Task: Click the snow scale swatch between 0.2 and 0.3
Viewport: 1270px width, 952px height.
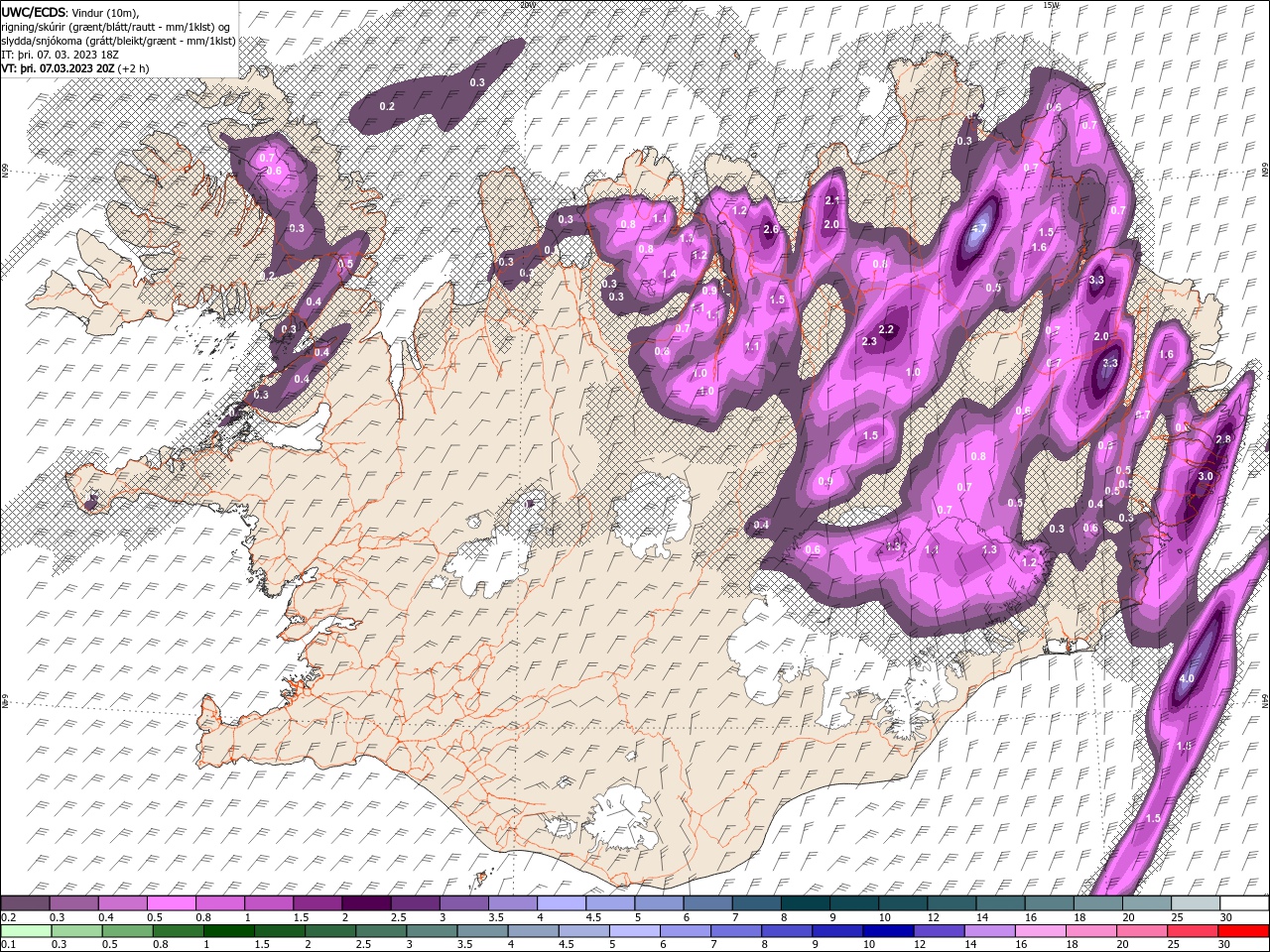Action: 26,903
